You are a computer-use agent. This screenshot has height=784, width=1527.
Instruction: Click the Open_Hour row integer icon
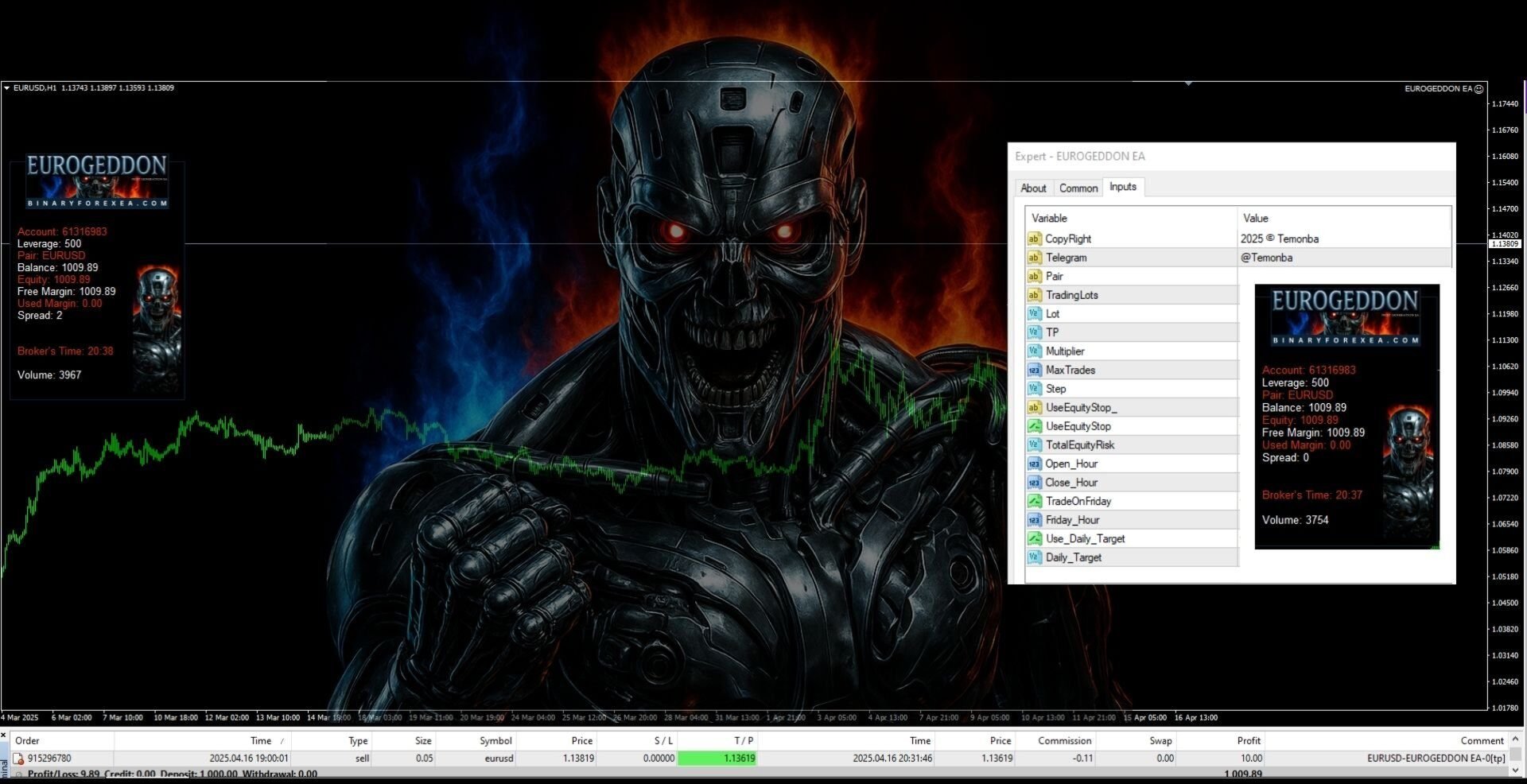tap(1034, 464)
